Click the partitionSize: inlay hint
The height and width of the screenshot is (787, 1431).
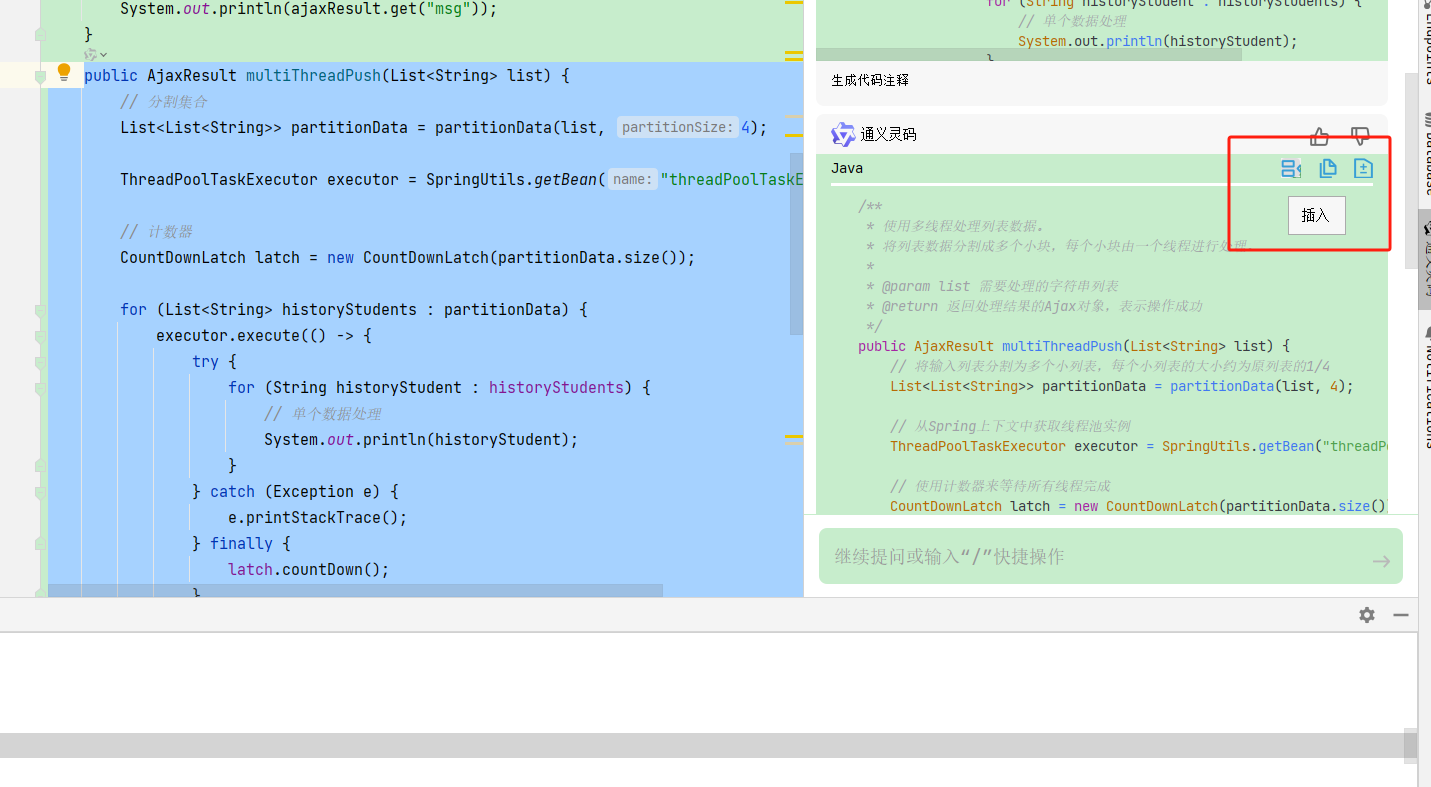point(679,127)
